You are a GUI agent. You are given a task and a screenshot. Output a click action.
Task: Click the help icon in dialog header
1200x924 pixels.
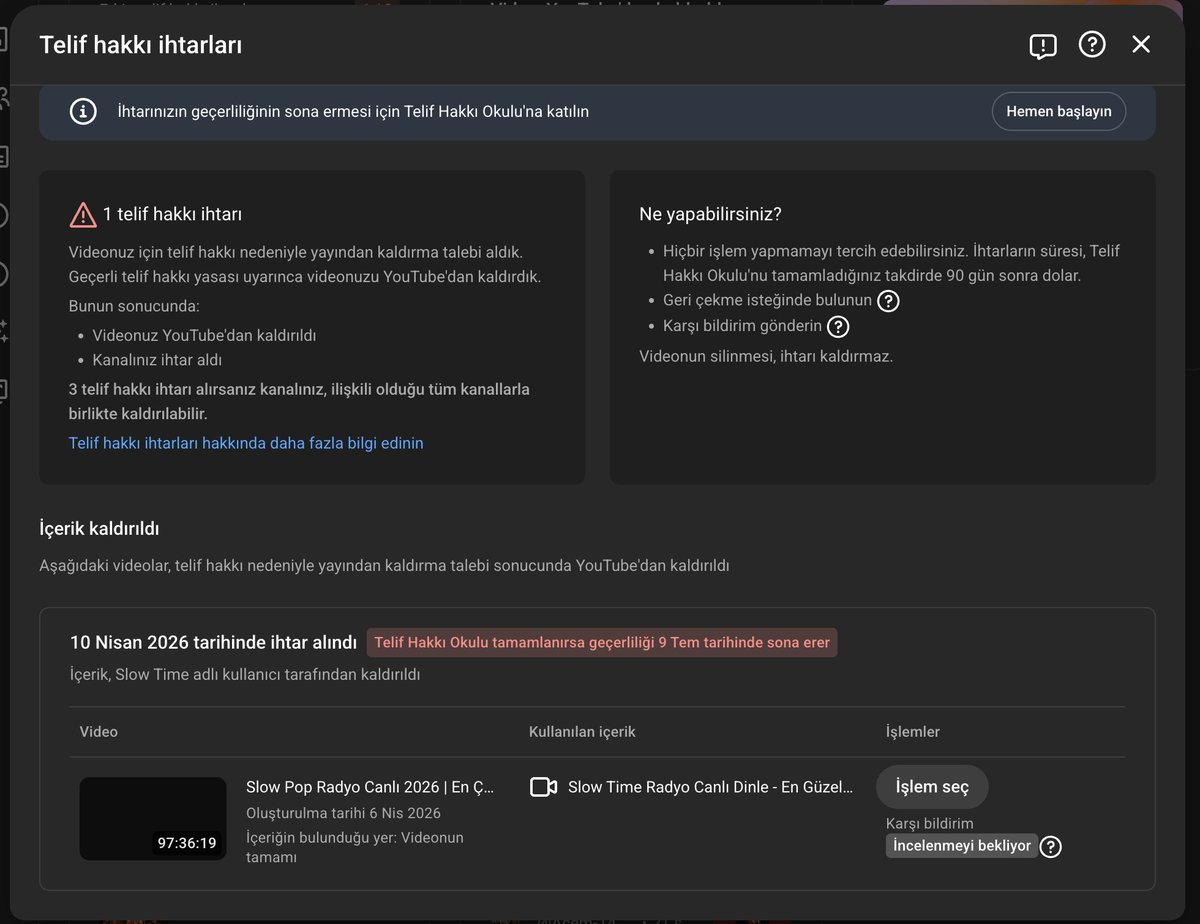1092,44
